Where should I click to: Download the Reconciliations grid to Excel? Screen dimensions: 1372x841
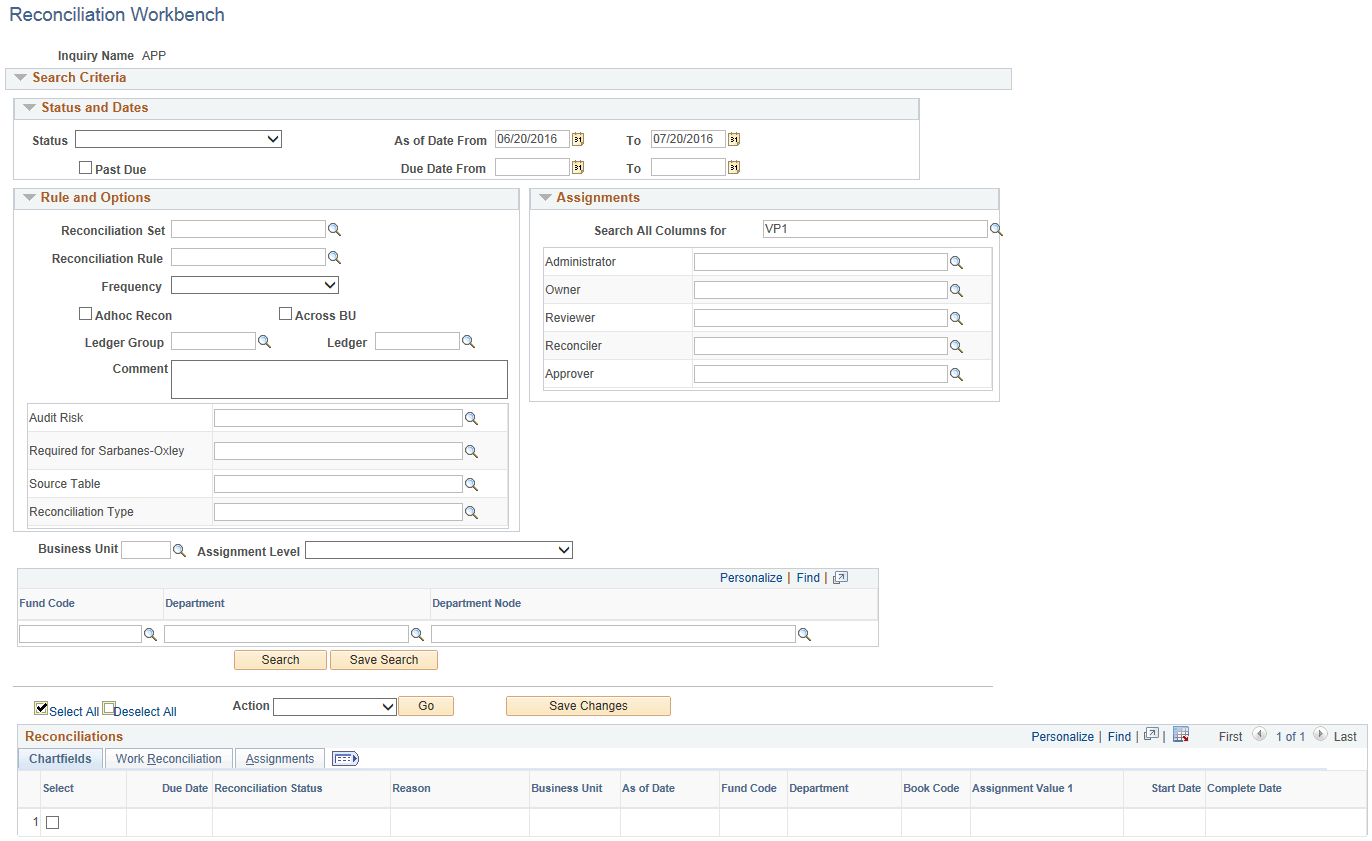pyautogui.click(x=1181, y=736)
